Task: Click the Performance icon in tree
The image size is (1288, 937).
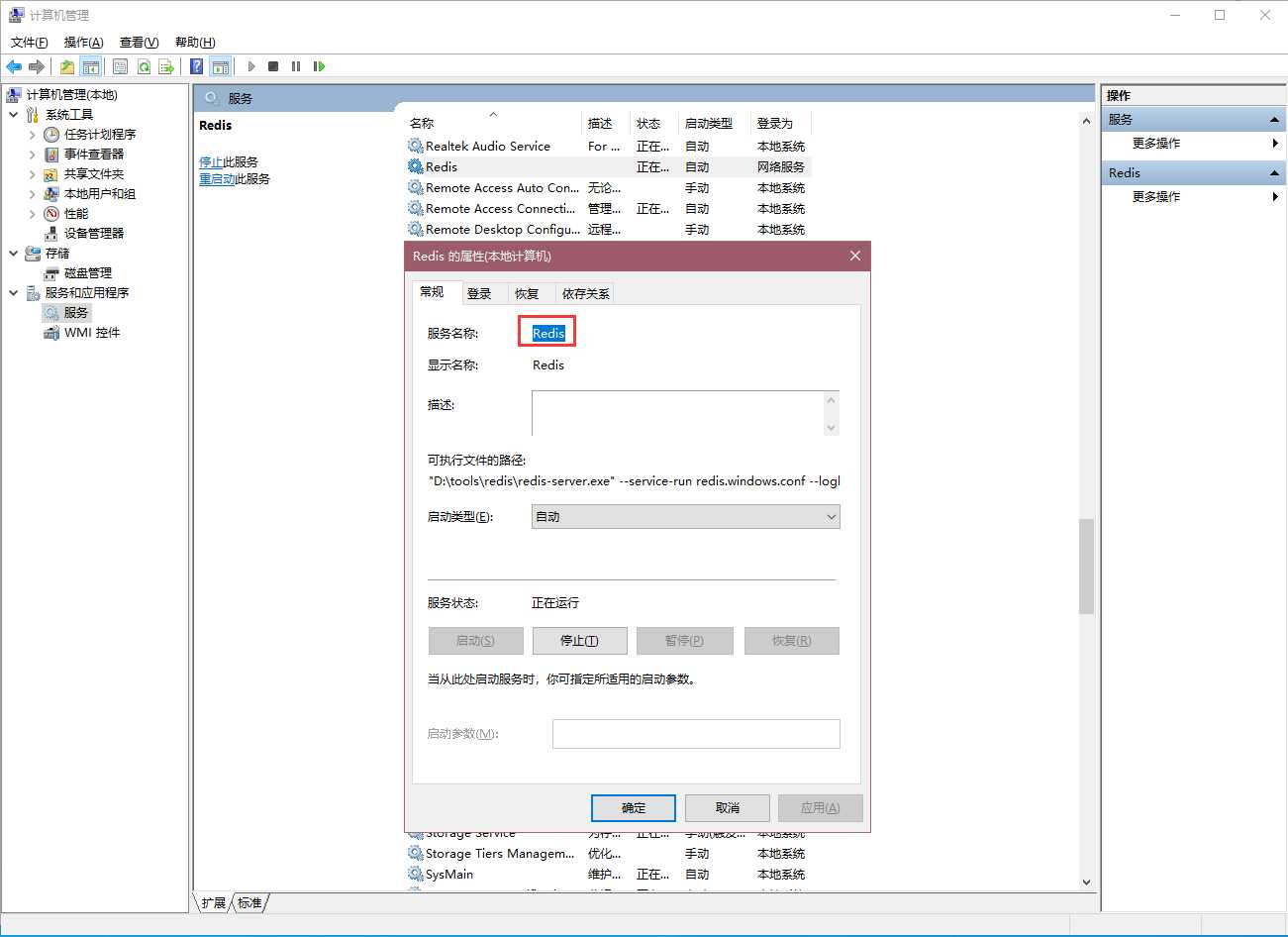Action: click(x=51, y=213)
